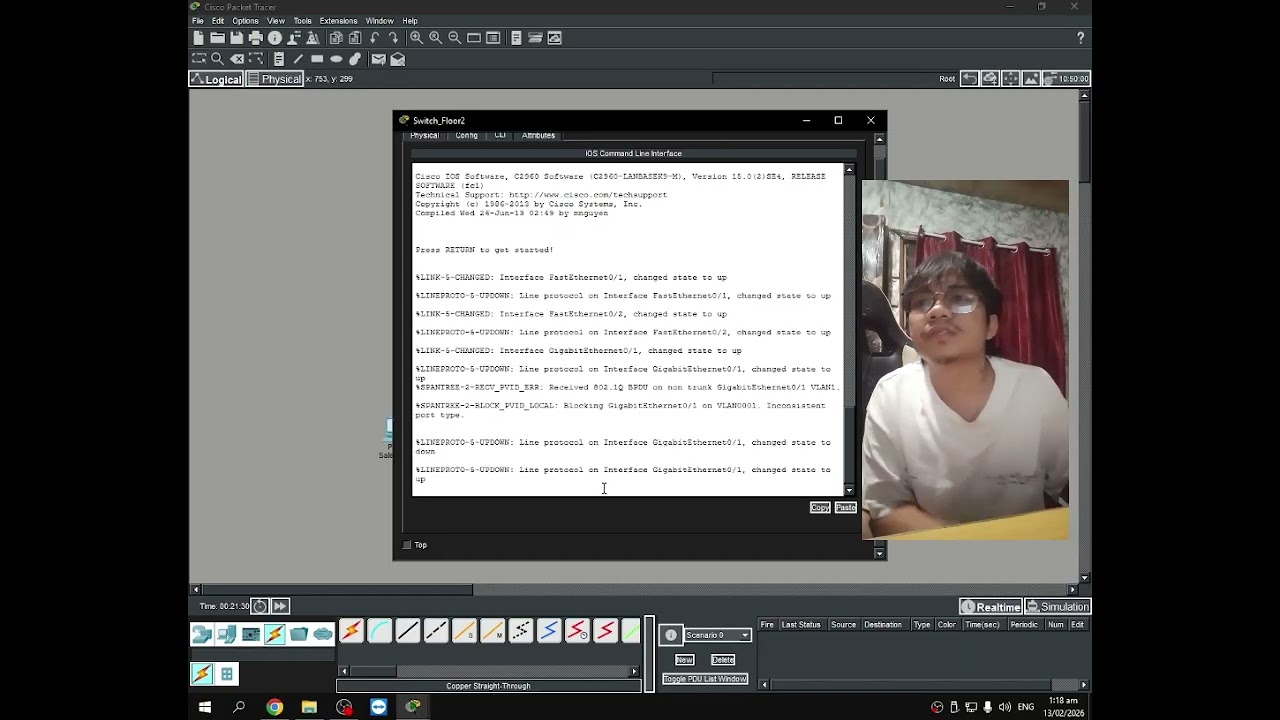
Task: Pick the Draw Ellipse tool
Action: tap(336, 59)
